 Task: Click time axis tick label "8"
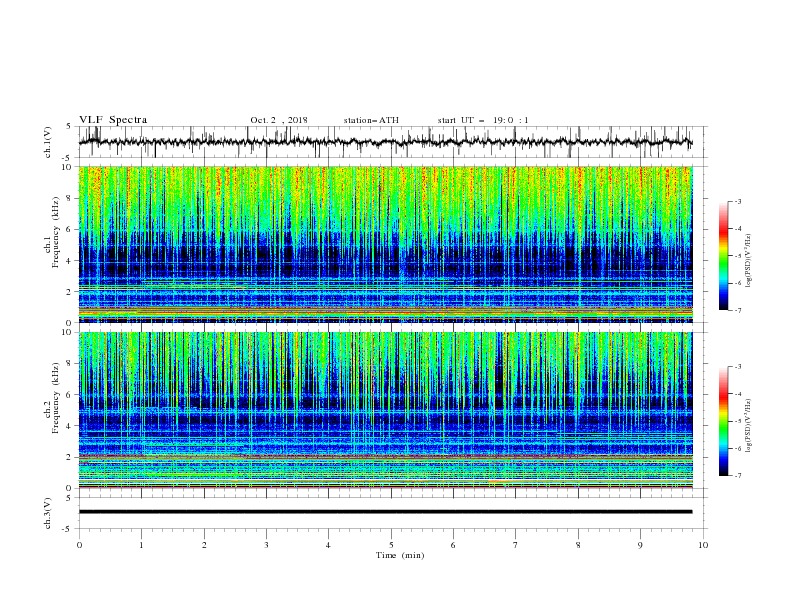578,545
